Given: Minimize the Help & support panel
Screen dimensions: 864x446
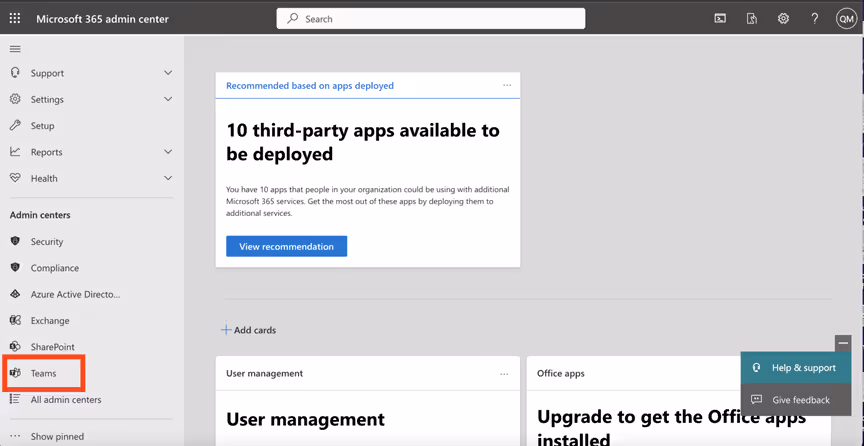Looking at the screenshot, I should 843,343.
